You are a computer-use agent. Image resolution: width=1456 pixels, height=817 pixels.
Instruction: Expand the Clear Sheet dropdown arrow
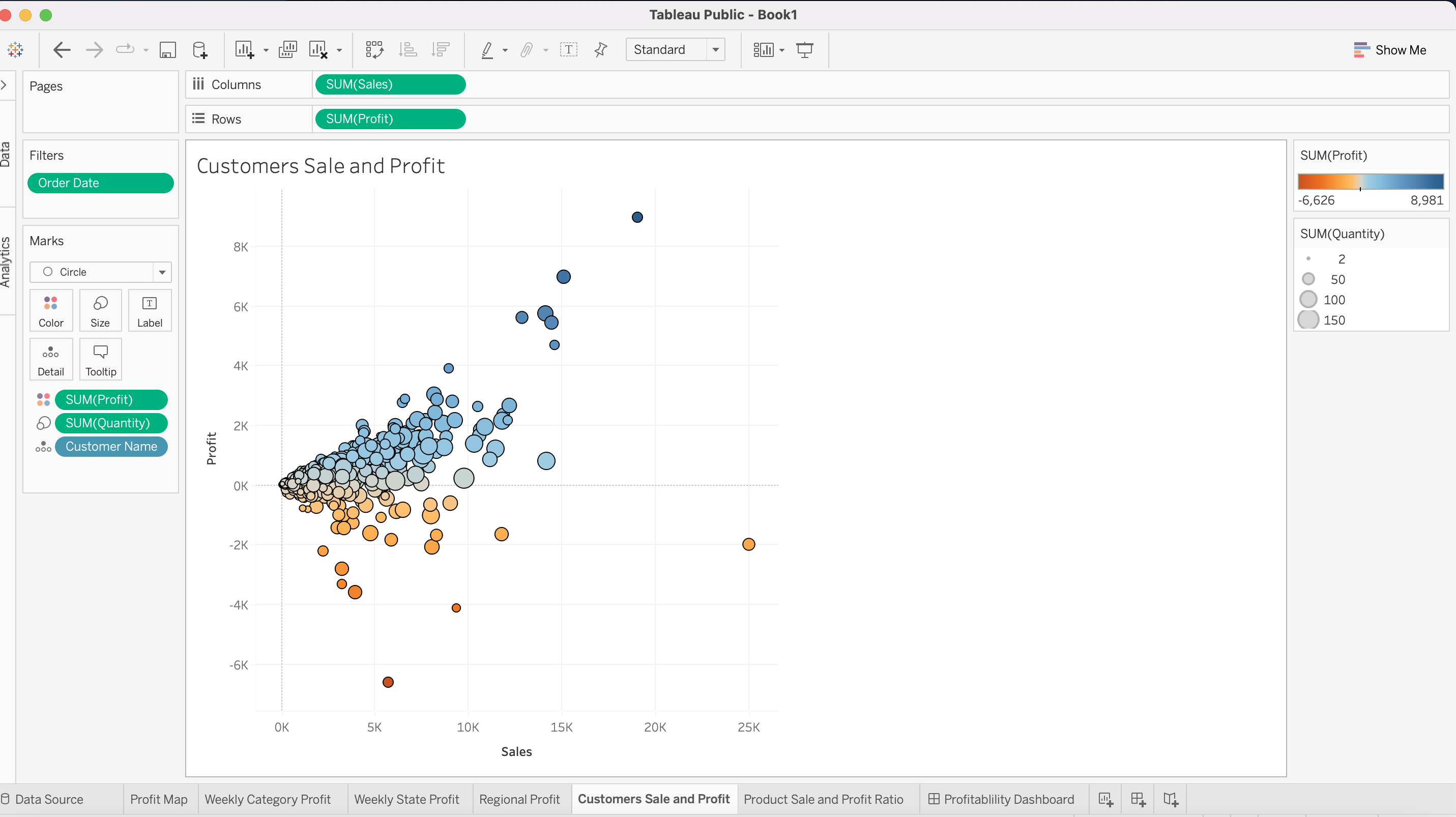(x=339, y=50)
